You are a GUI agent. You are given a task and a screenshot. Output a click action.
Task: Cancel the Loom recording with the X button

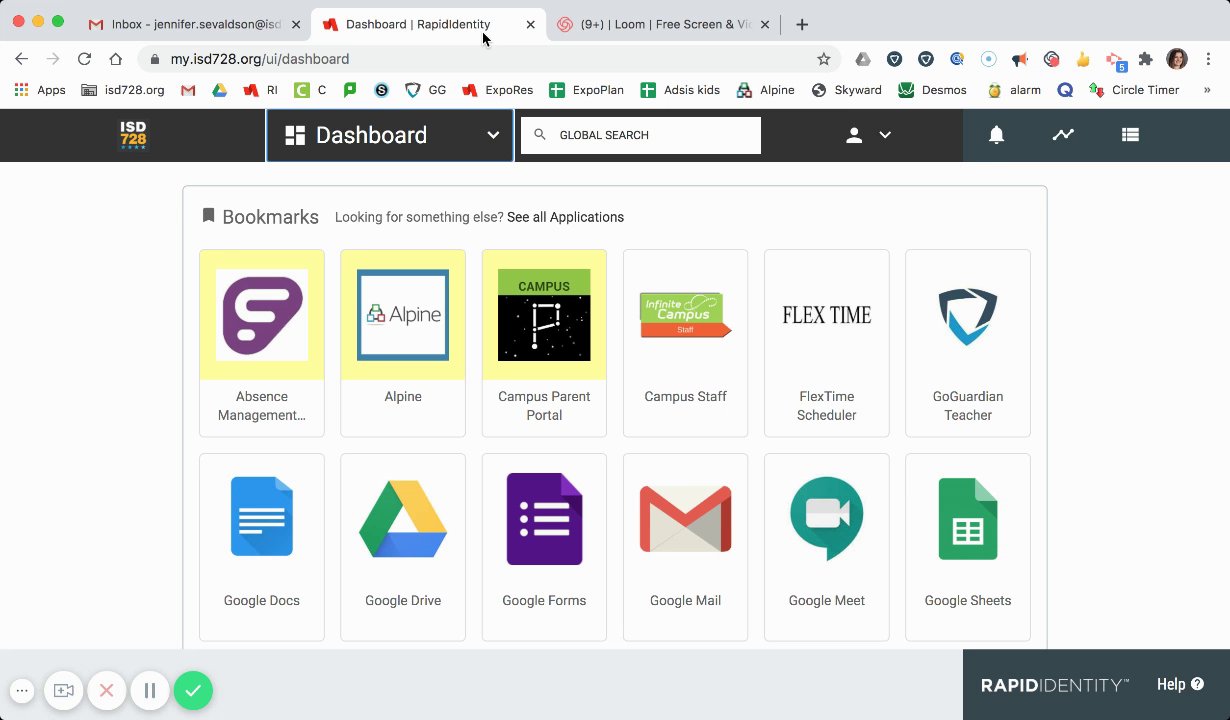106,690
